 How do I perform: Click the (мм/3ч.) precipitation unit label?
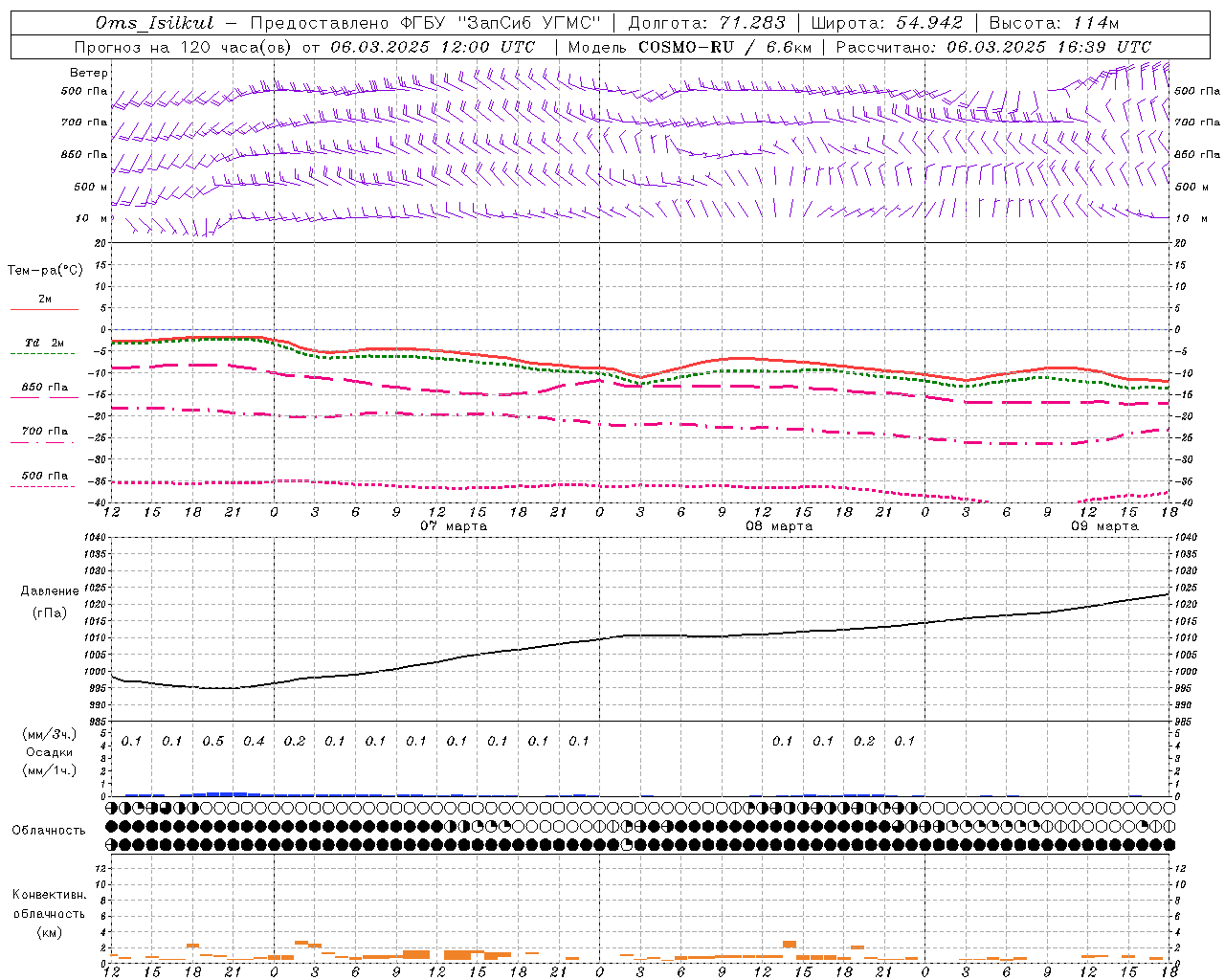[x=50, y=734]
